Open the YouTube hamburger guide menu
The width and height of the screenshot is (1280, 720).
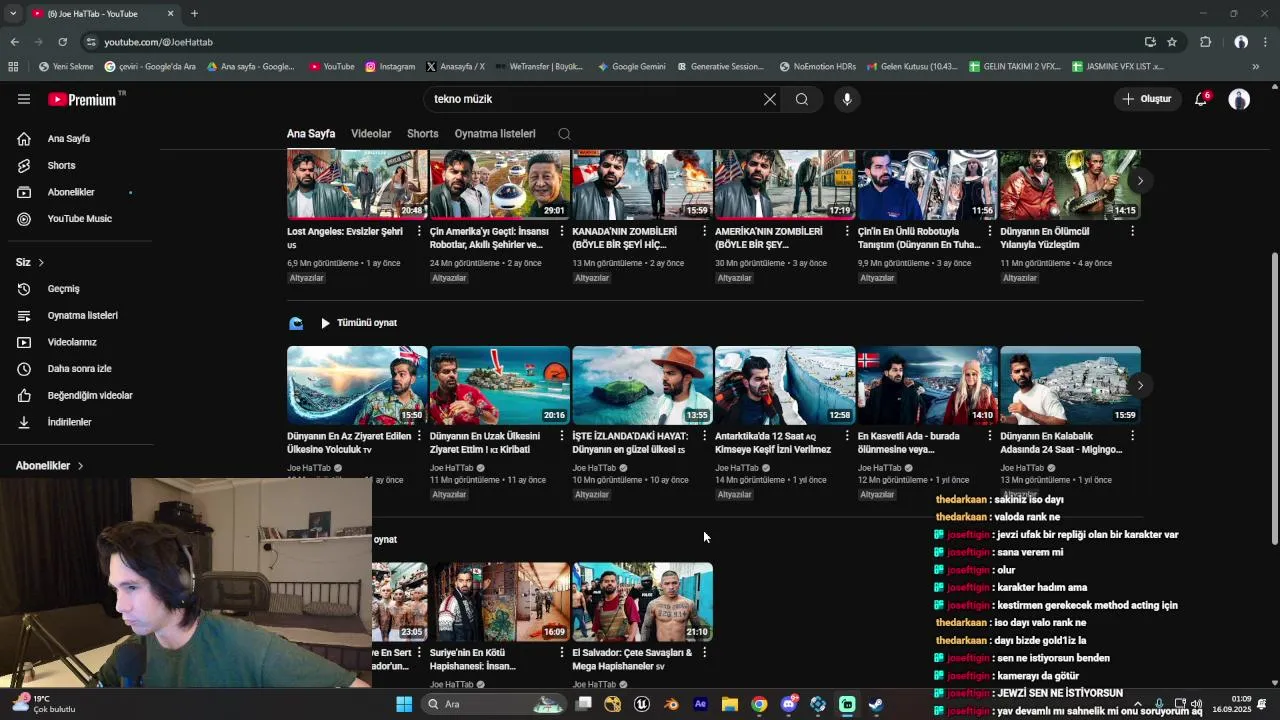point(24,99)
